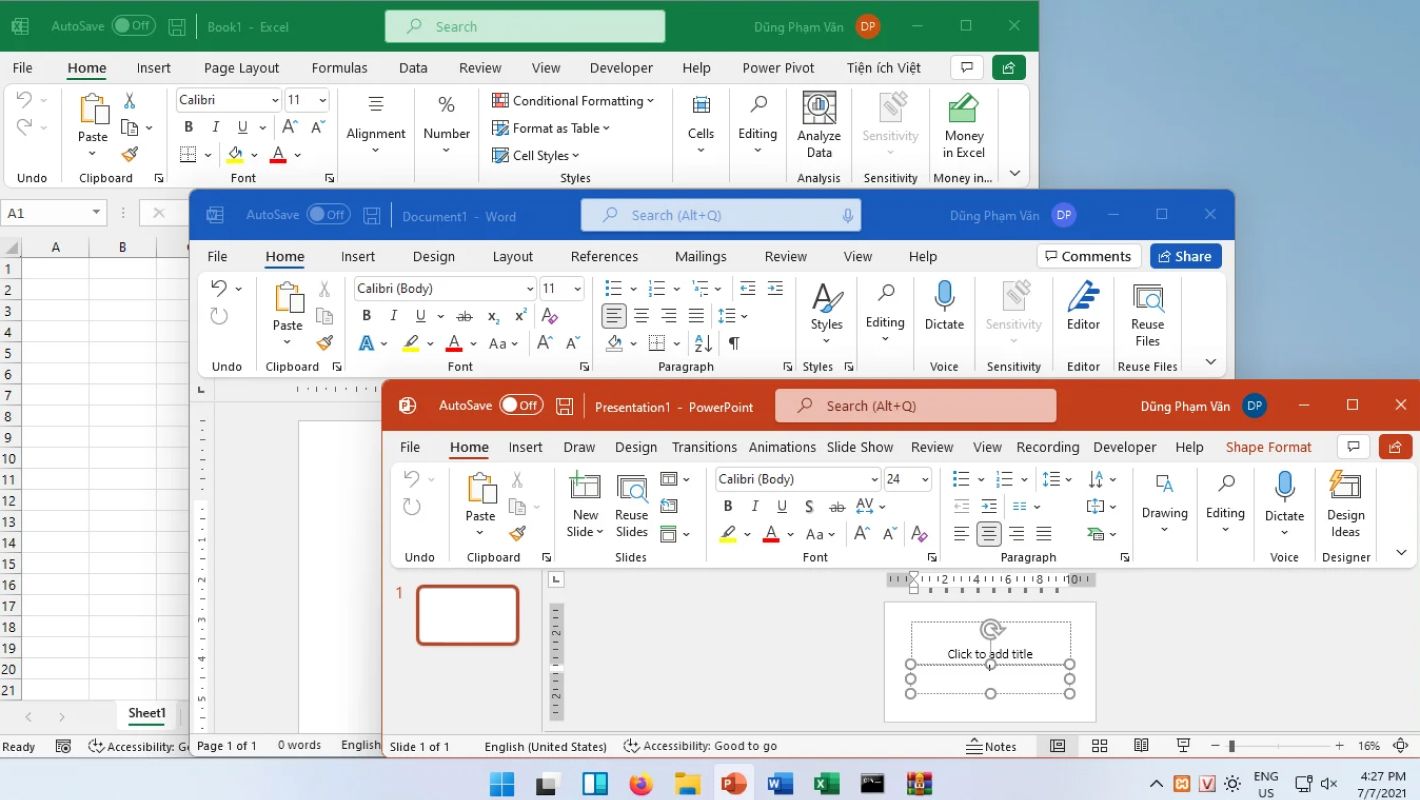The image size is (1420, 800).
Task: Click the Dictate microphone icon in Word
Action: pyautogui.click(x=944, y=297)
